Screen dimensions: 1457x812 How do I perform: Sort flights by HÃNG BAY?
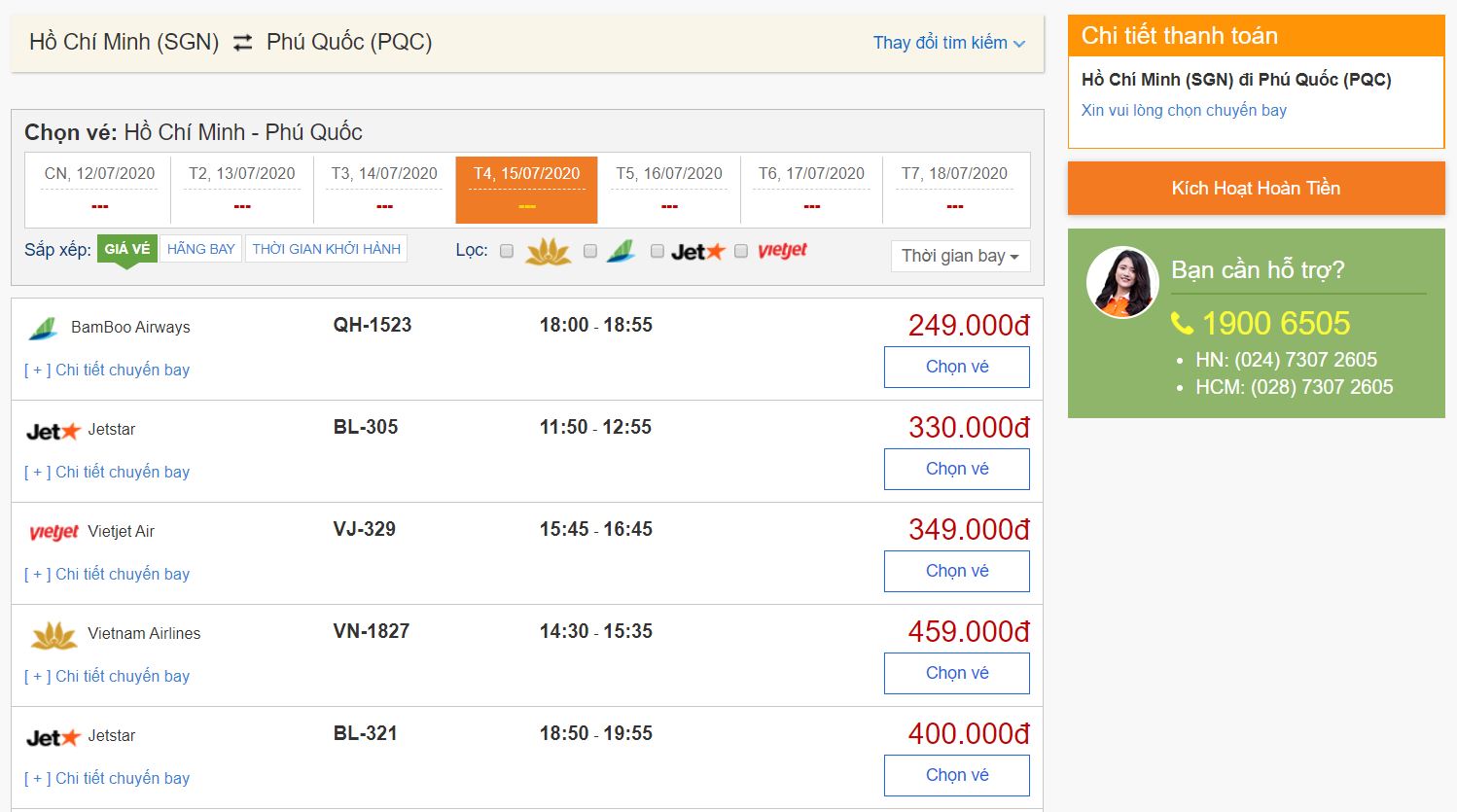click(x=201, y=249)
